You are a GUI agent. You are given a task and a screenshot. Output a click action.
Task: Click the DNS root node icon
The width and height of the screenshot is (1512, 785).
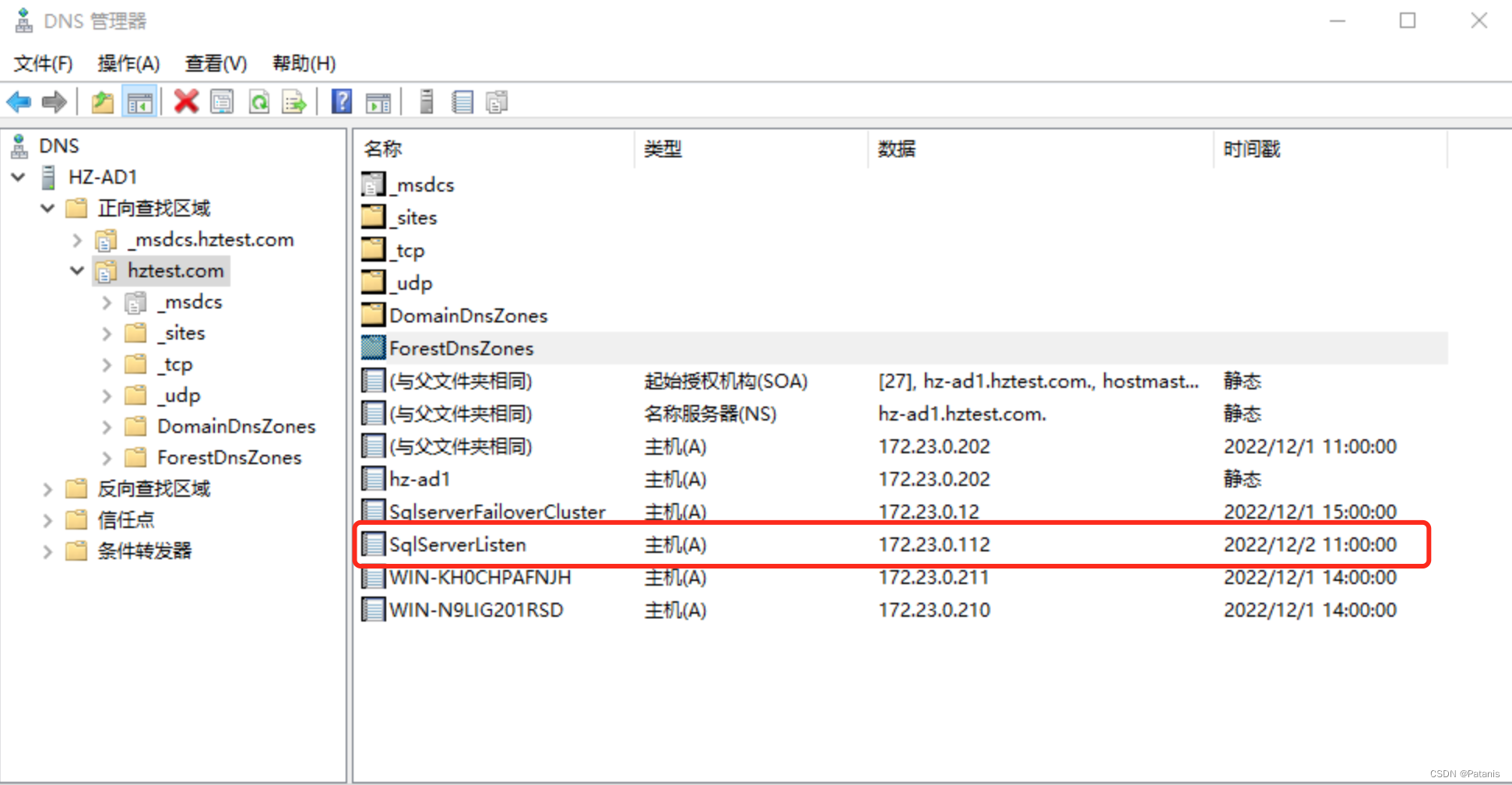coord(19,146)
